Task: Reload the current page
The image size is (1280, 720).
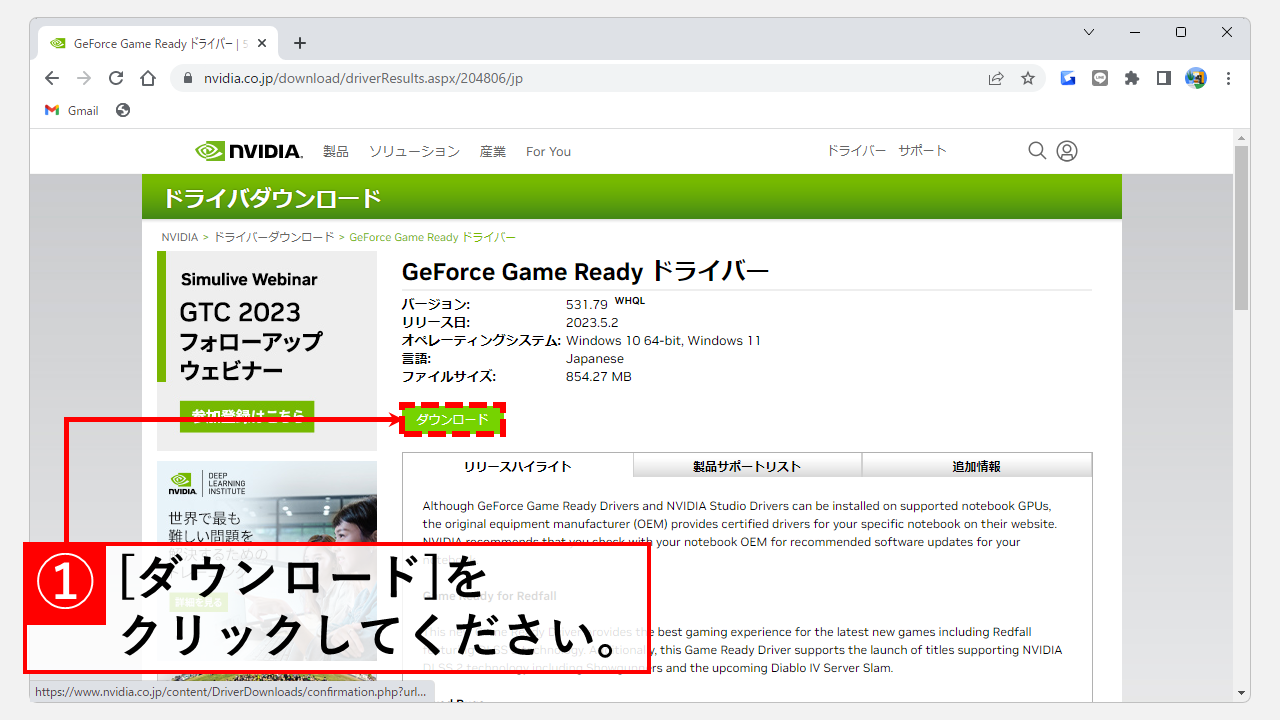Action: (115, 77)
